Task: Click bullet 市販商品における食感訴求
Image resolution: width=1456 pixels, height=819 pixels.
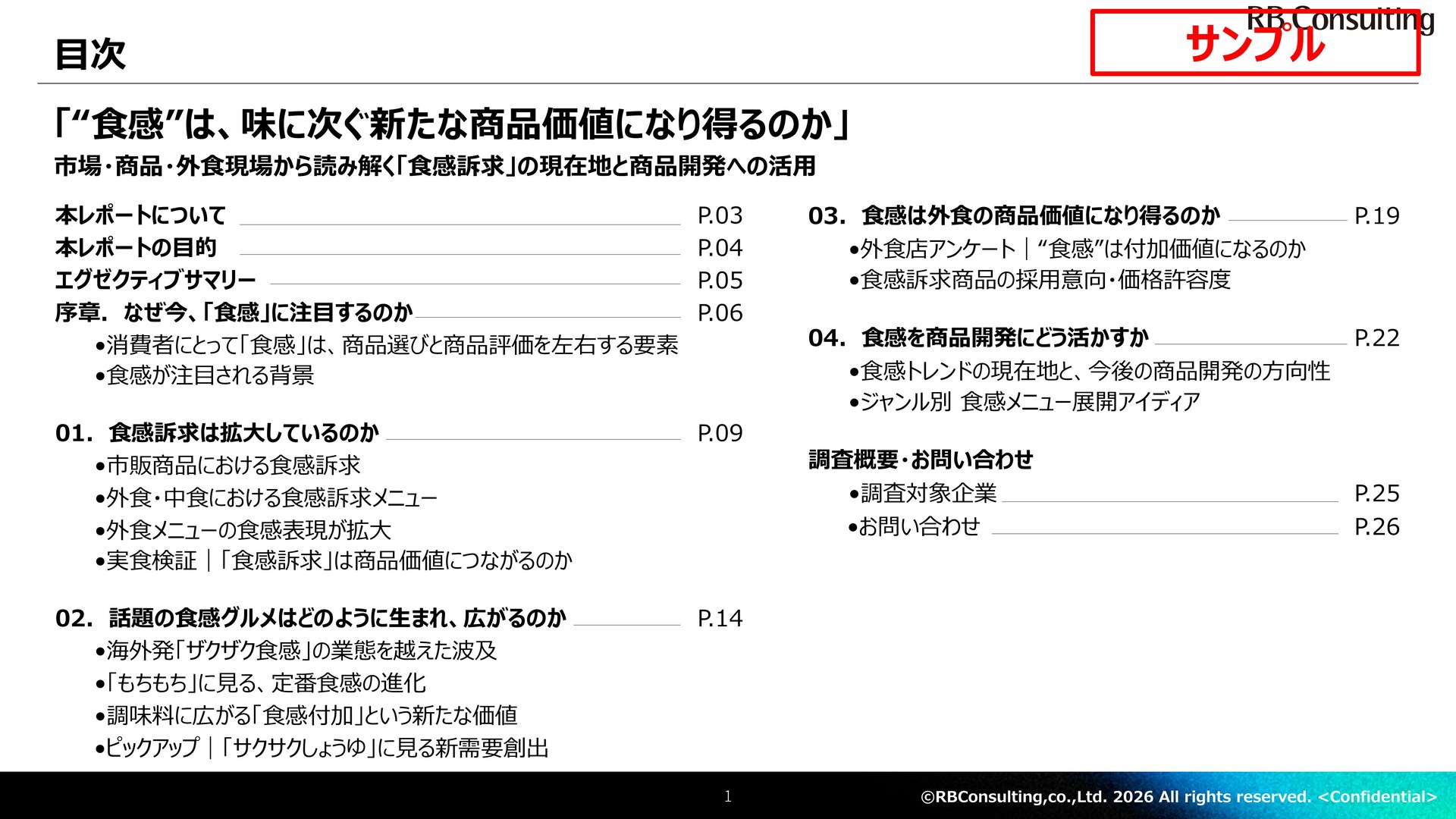Action: (x=227, y=465)
